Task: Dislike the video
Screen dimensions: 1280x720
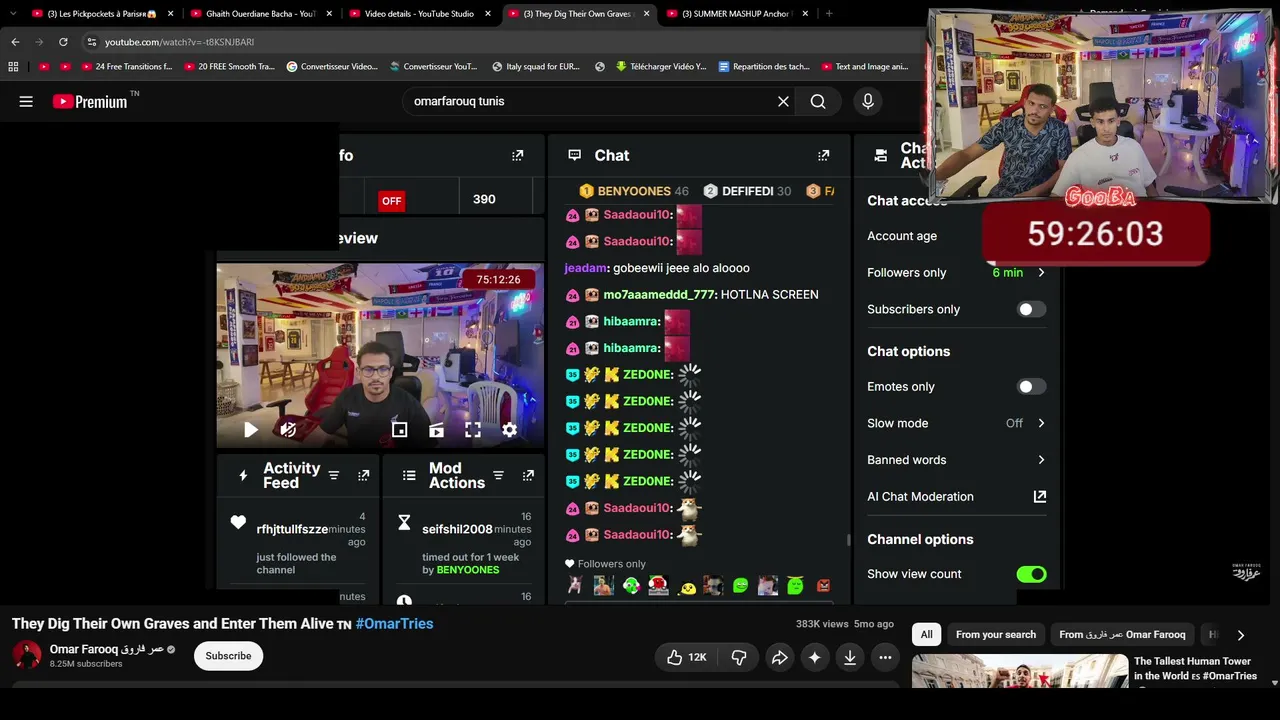Action: click(x=739, y=657)
